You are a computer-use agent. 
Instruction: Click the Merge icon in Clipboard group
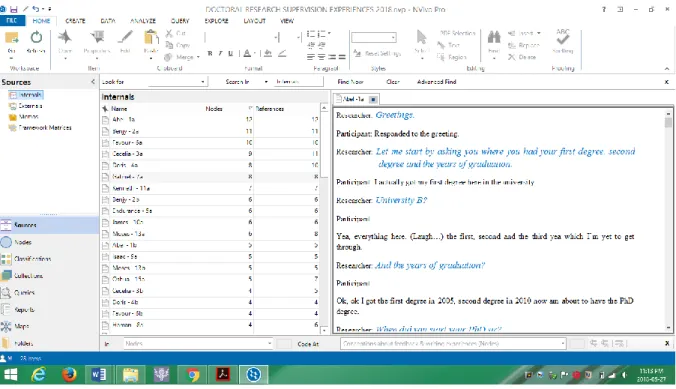pos(169,57)
